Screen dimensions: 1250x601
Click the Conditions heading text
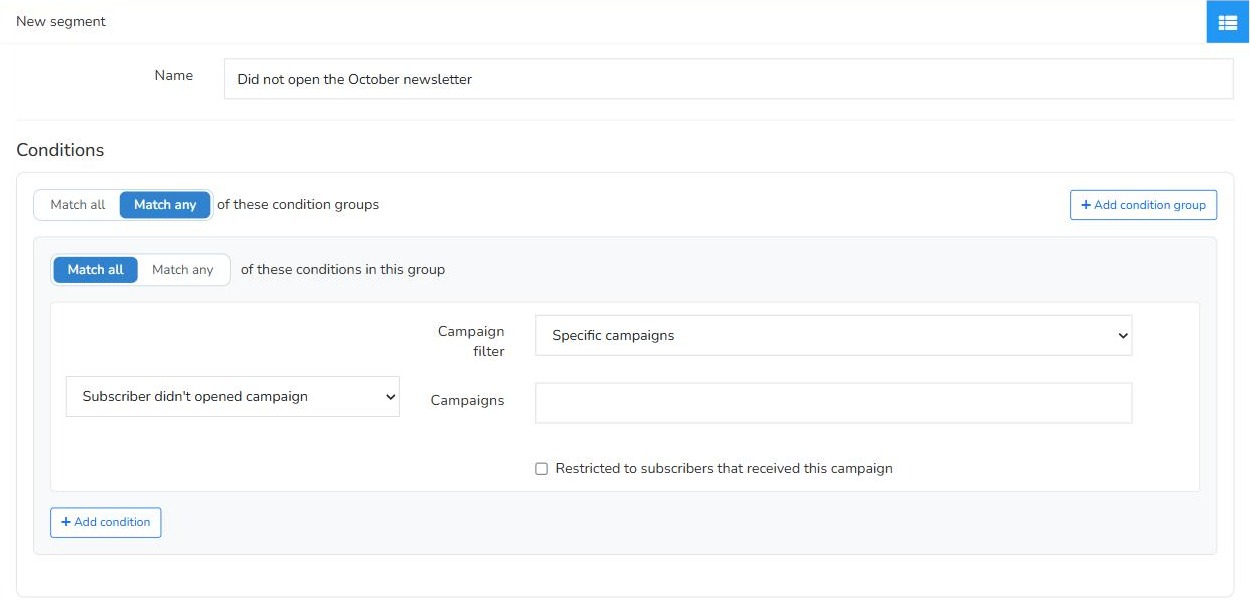pyautogui.click(x=60, y=150)
